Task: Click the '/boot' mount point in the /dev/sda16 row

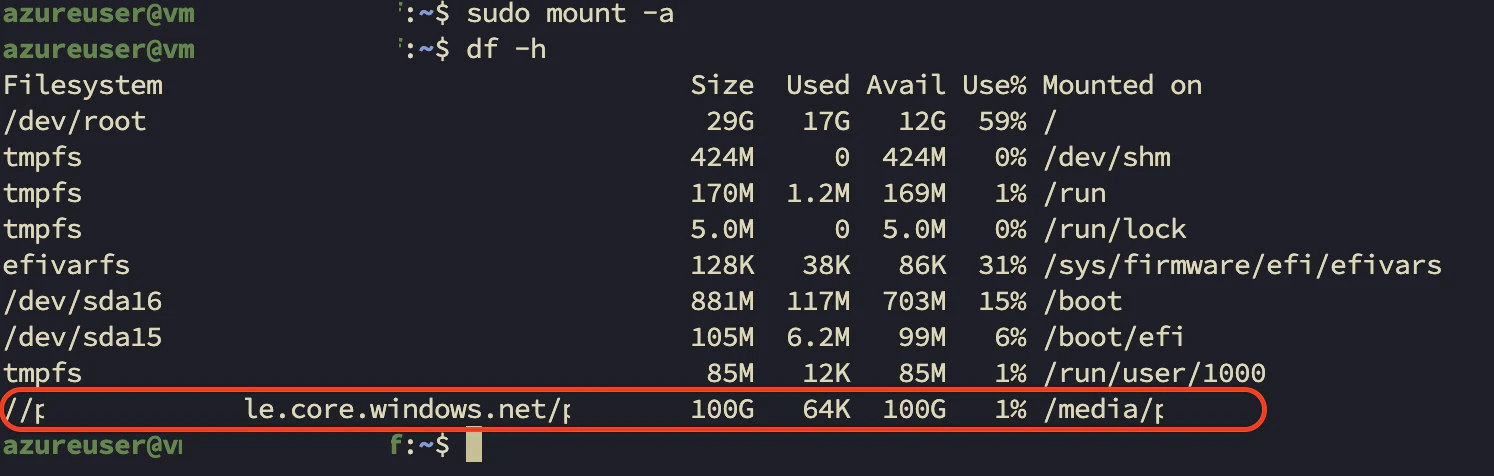Action: pyautogui.click(x=1082, y=302)
